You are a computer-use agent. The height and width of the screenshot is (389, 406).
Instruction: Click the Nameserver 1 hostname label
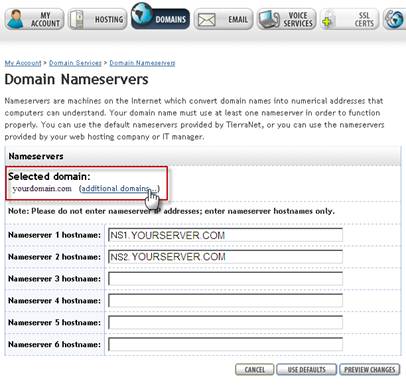pos(54,235)
